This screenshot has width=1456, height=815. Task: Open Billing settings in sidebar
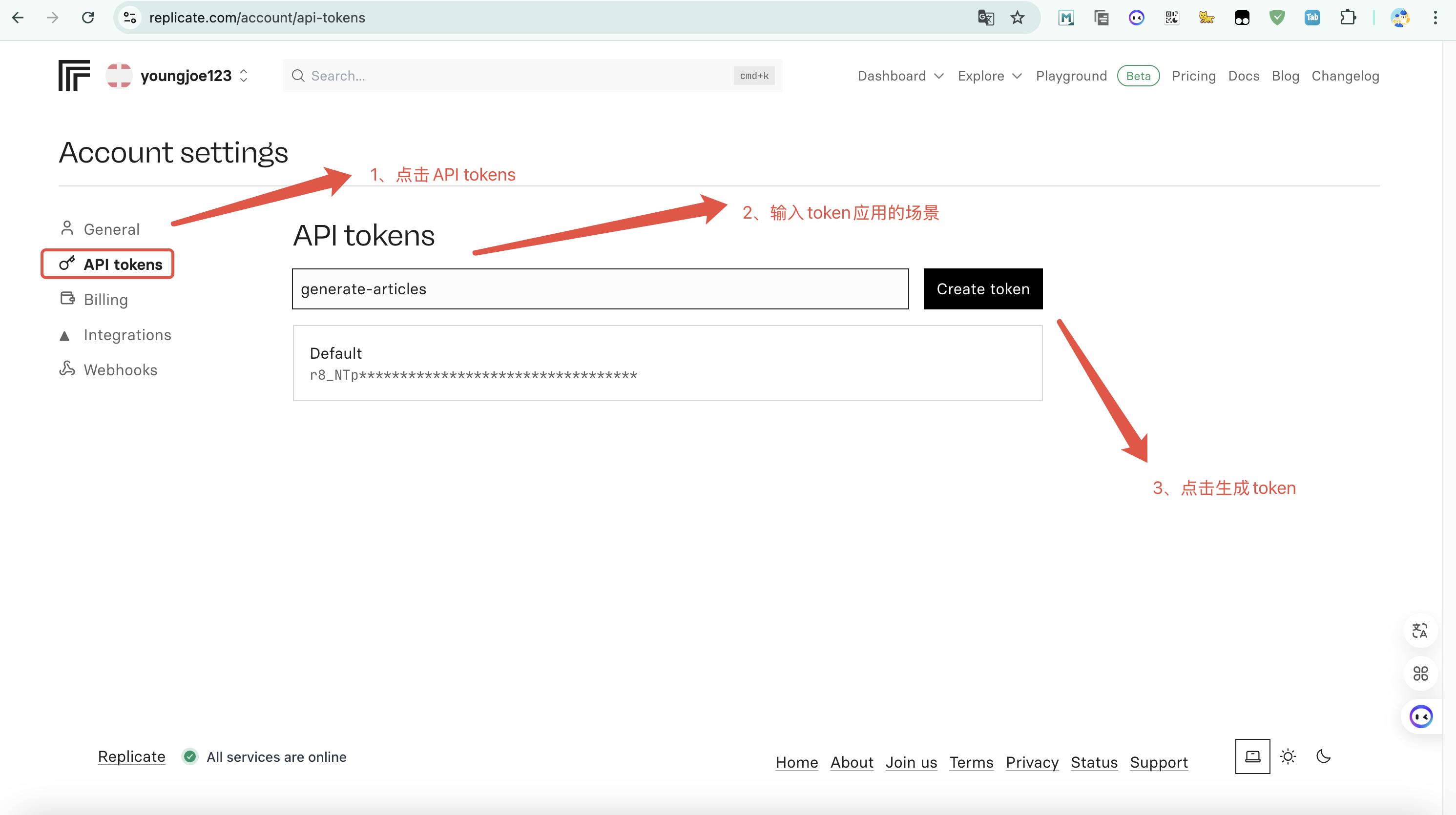pyautogui.click(x=105, y=299)
